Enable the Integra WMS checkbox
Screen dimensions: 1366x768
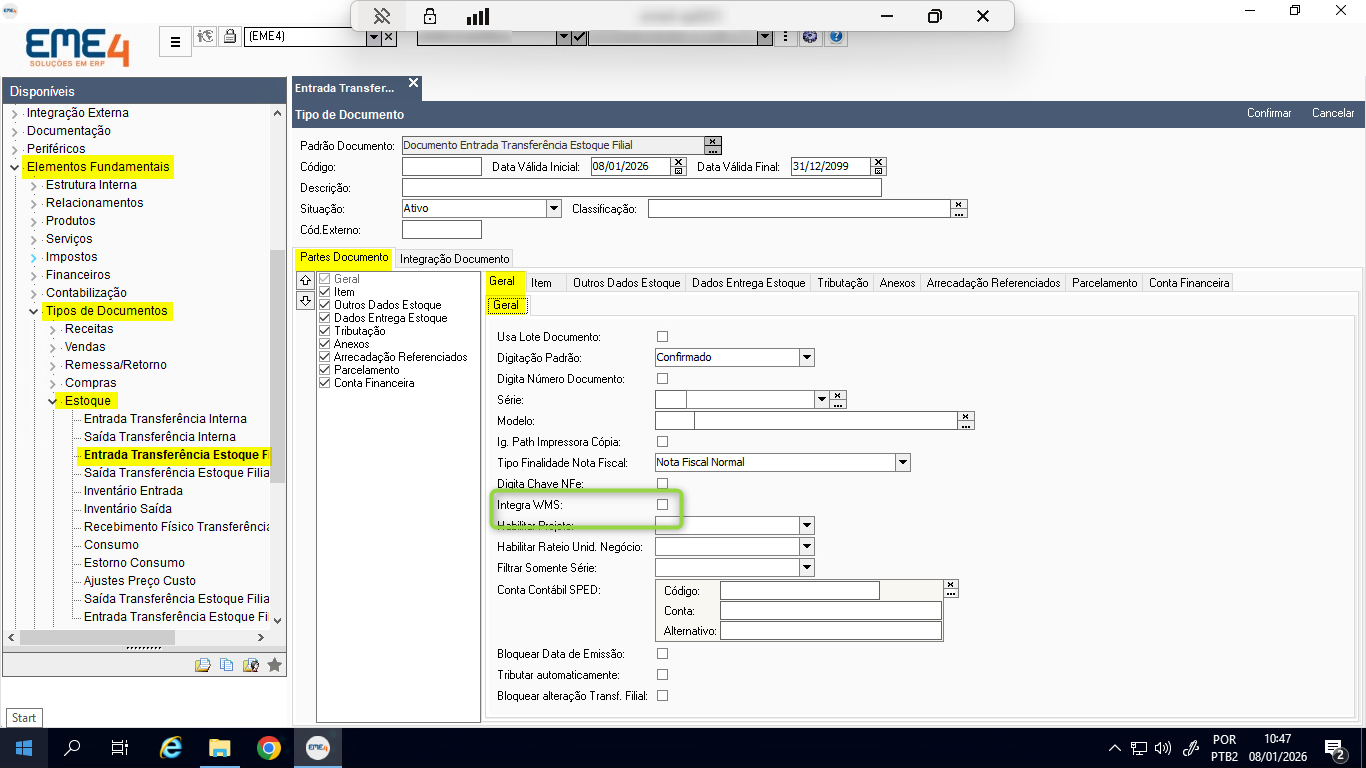coord(662,505)
